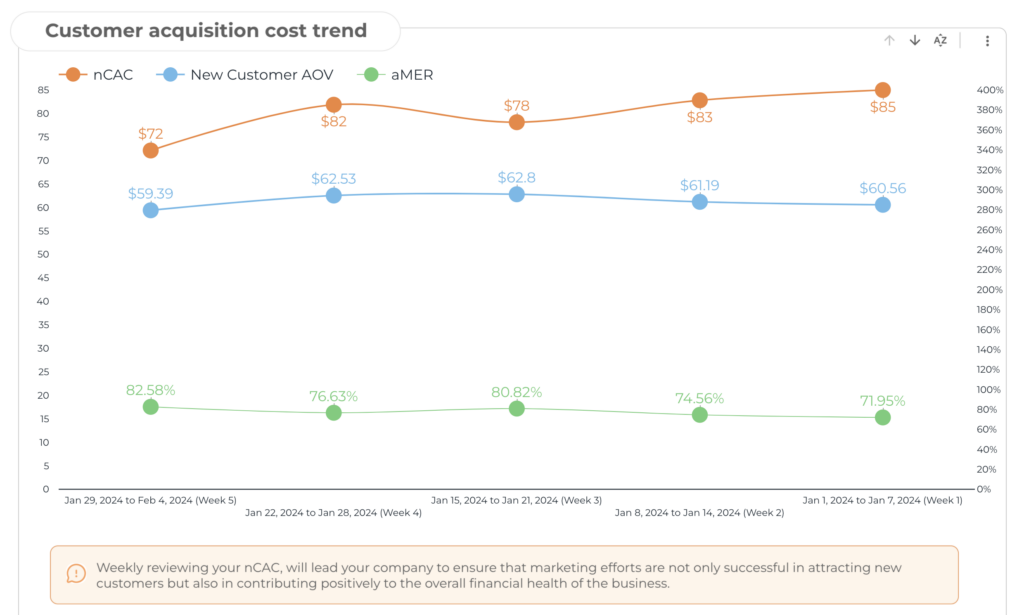Click the drill up arrow icon
The image size is (1024, 615).
pos(889,41)
